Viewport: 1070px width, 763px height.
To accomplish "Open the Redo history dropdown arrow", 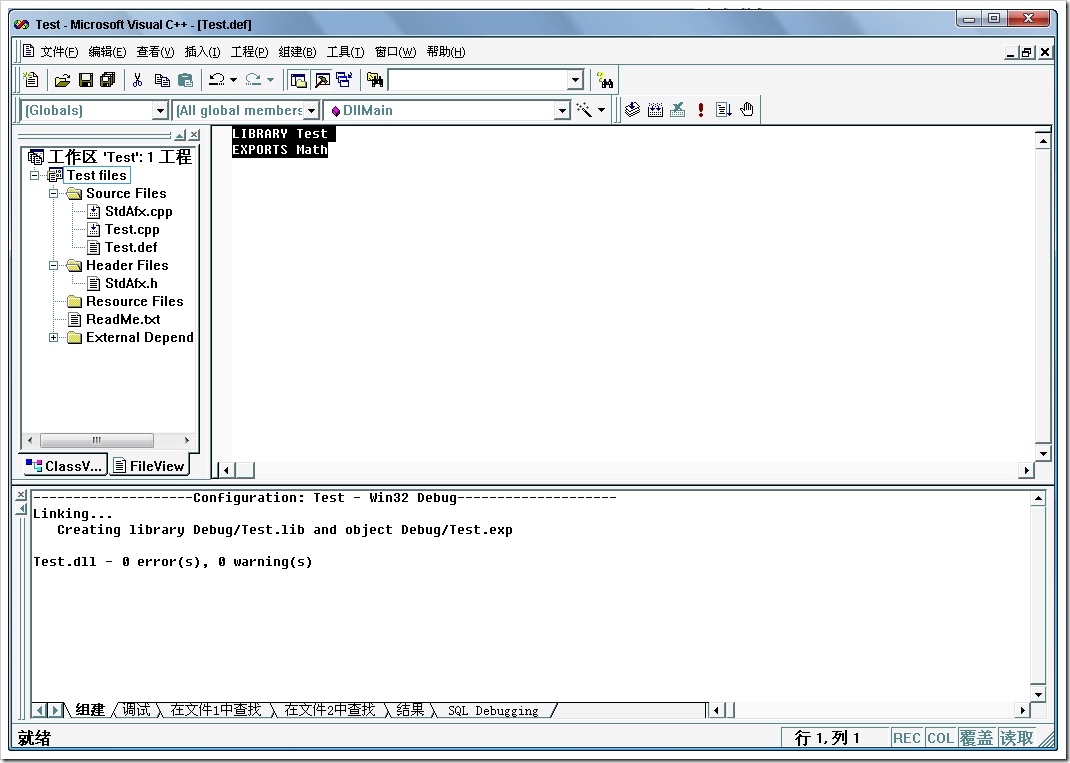I will coord(270,80).
